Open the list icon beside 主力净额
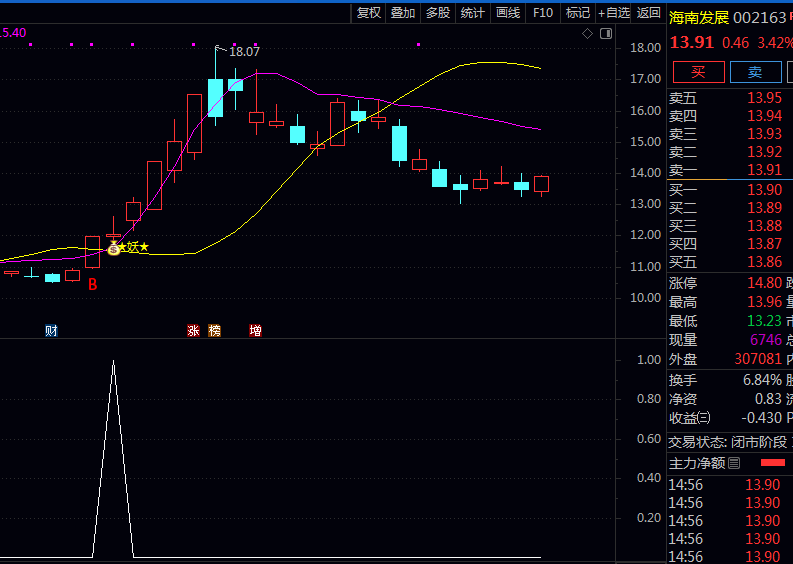This screenshot has width=793, height=564. 734,463
